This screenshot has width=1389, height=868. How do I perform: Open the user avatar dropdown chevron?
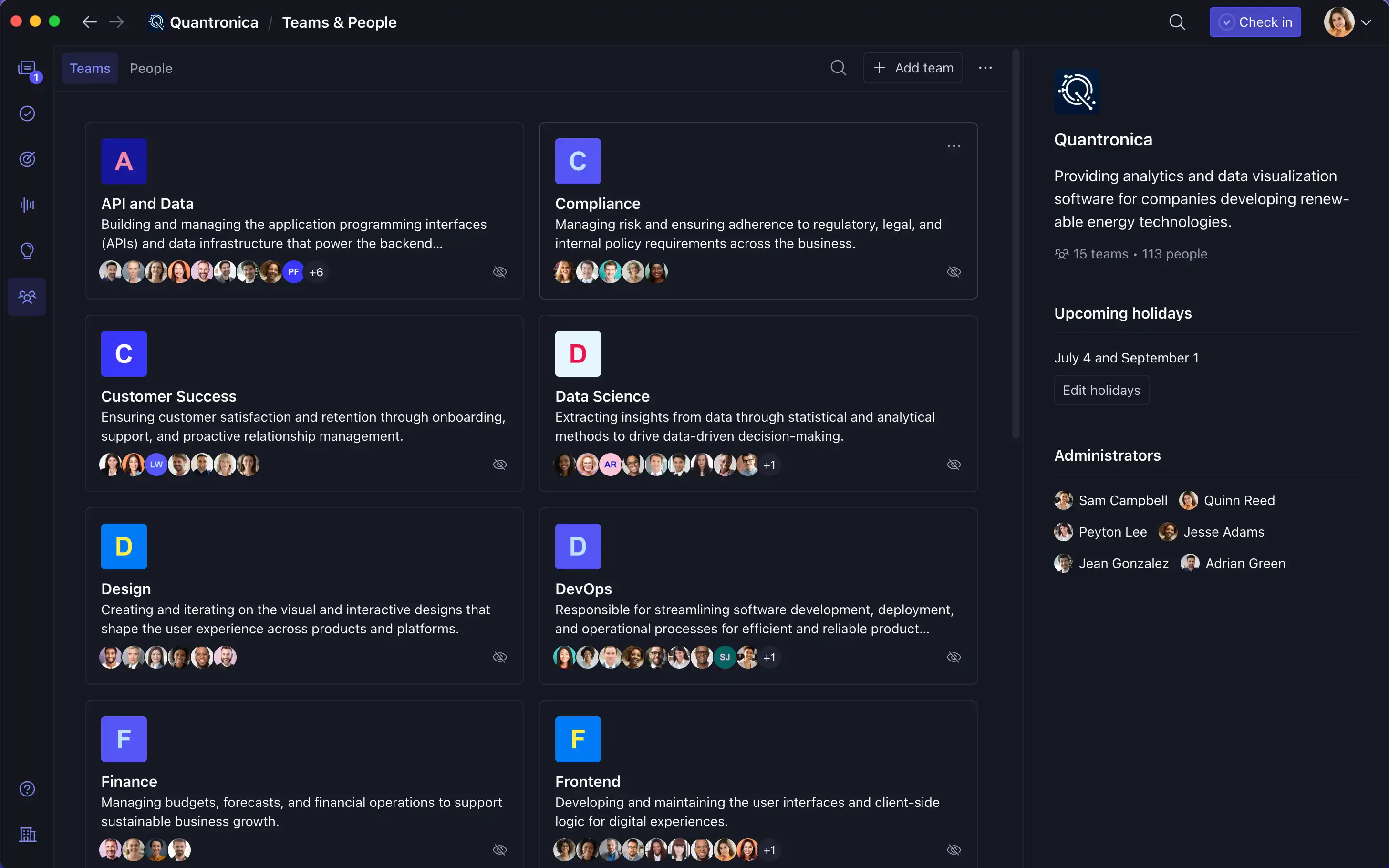click(1367, 22)
